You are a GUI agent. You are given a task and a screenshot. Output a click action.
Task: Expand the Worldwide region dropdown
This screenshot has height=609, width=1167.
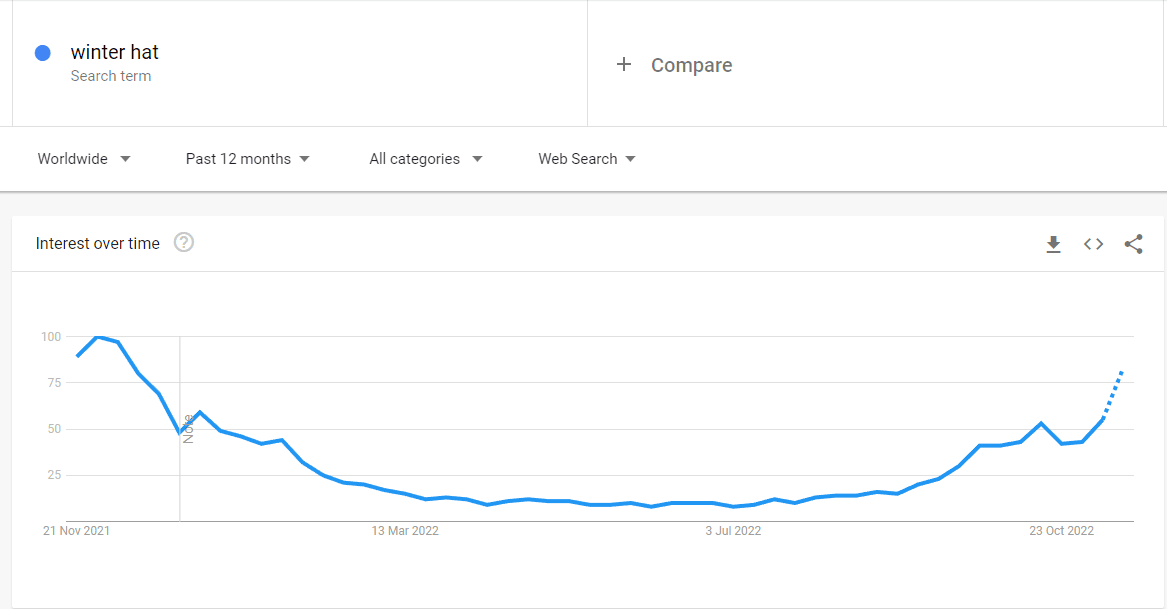click(84, 159)
